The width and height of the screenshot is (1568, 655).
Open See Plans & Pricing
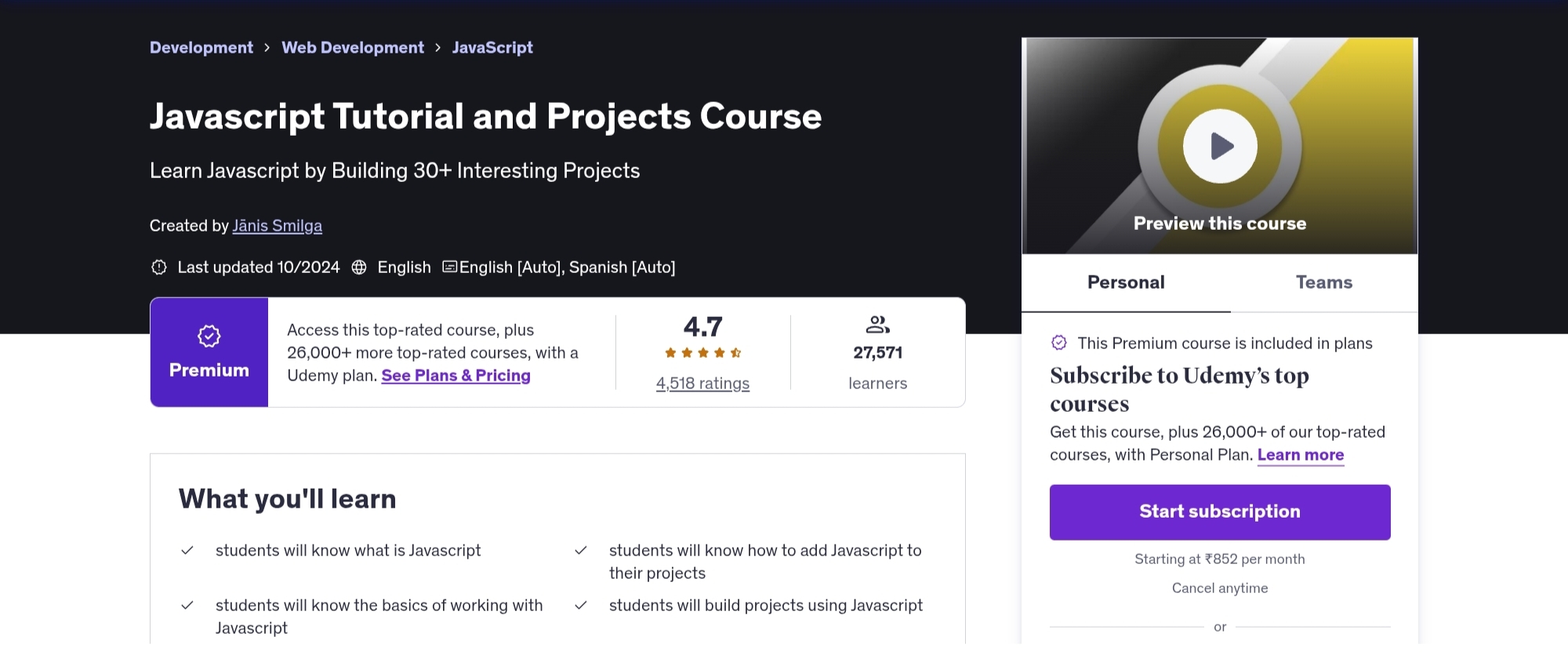[x=456, y=376]
